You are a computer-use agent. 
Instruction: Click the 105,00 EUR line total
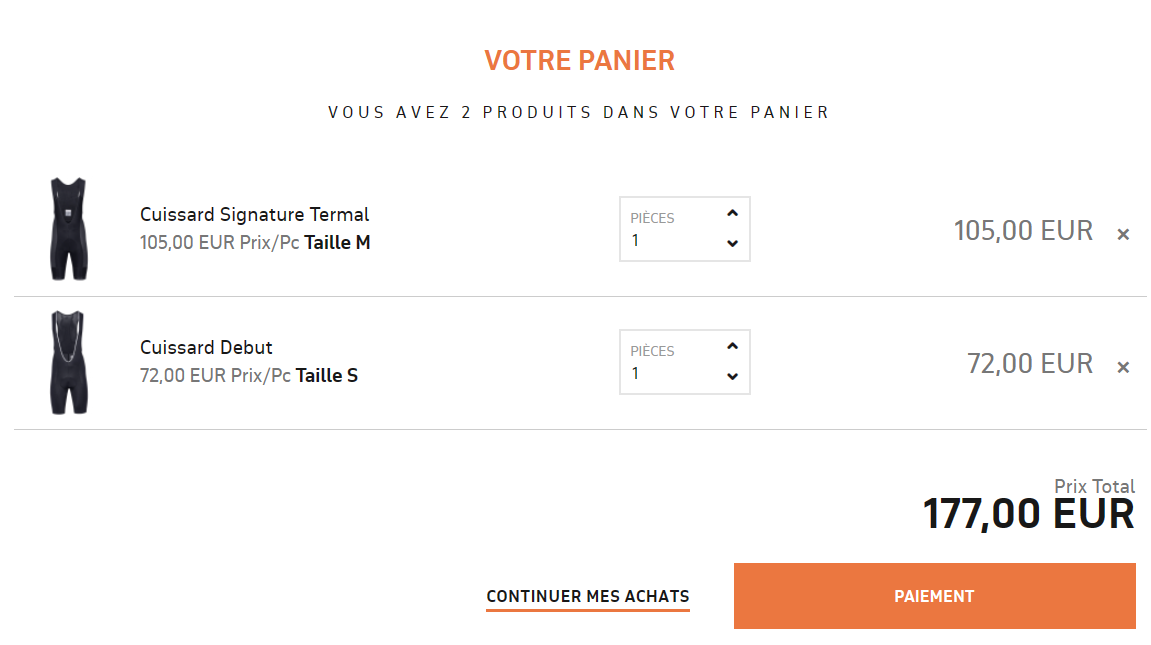tap(1023, 231)
